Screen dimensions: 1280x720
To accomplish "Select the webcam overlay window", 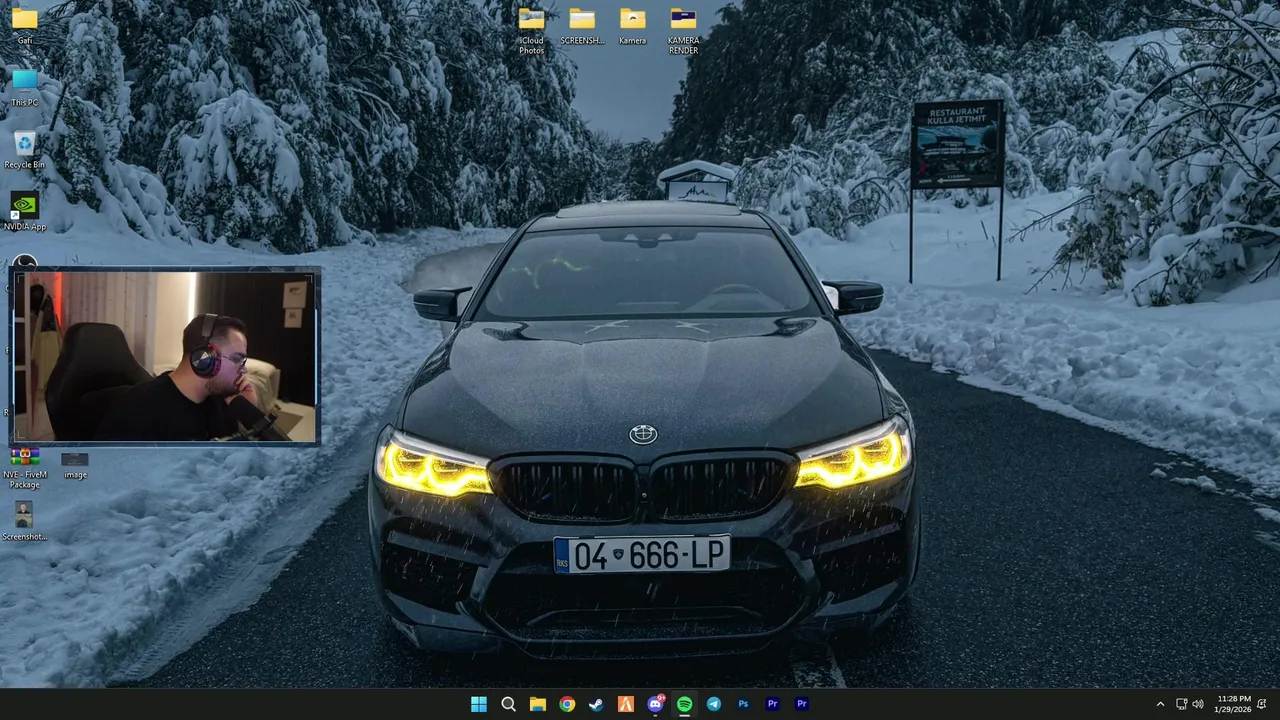I will (x=165, y=356).
